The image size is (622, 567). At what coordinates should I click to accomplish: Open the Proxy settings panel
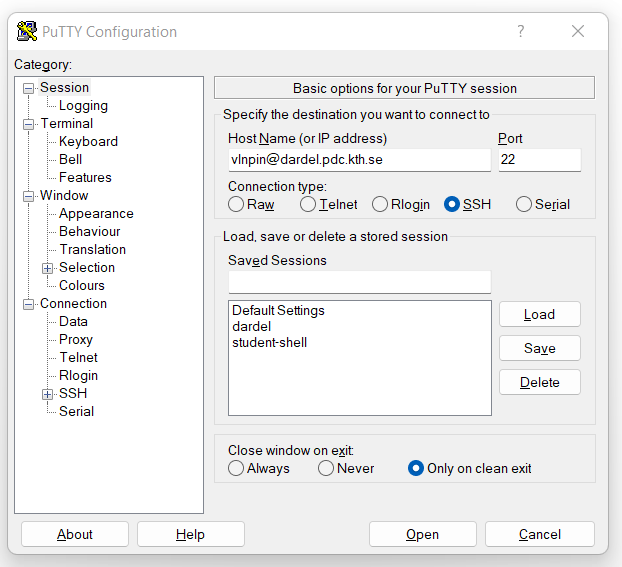tap(75, 340)
